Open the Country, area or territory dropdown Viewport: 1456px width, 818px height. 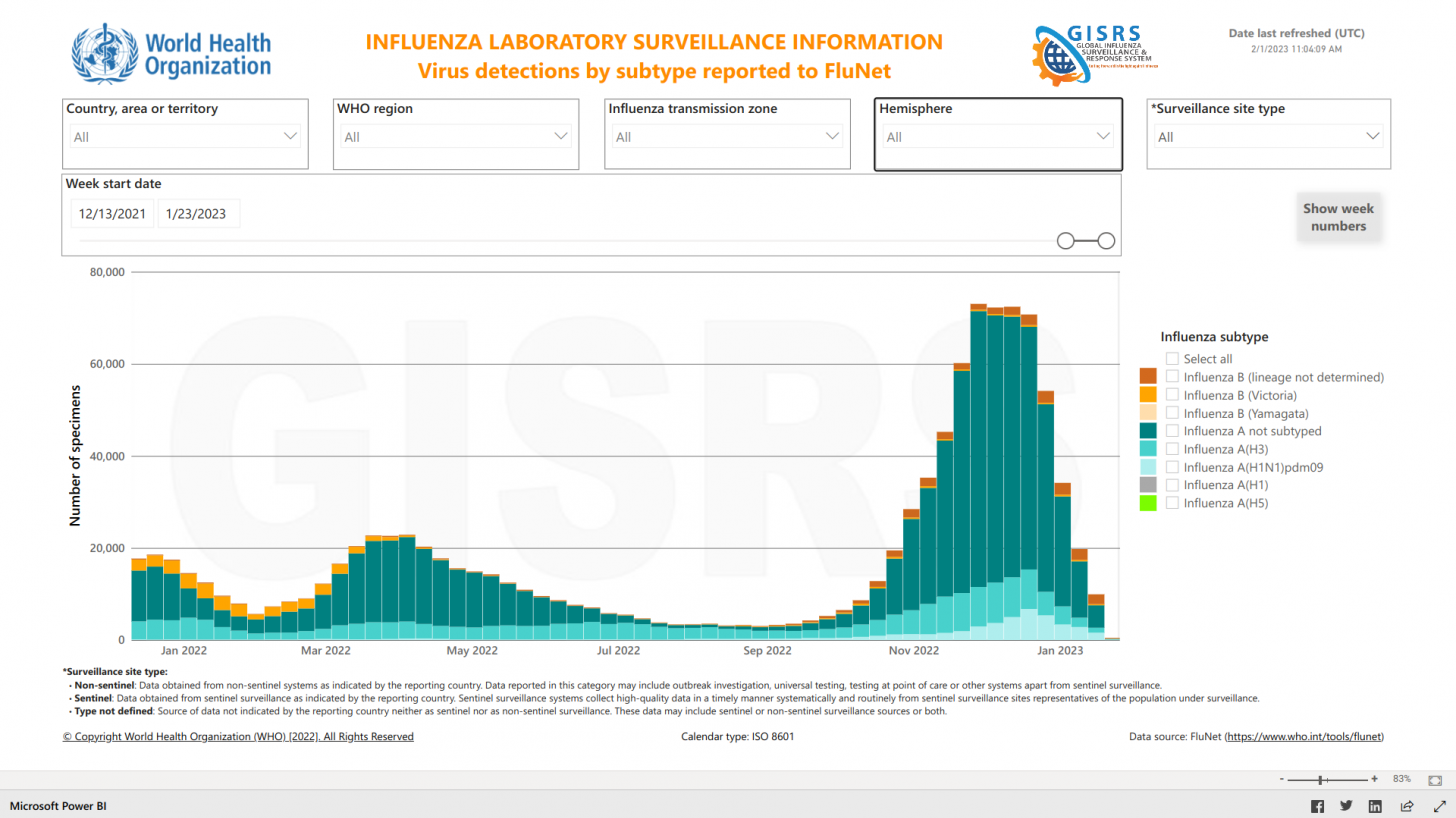click(290, 136)
